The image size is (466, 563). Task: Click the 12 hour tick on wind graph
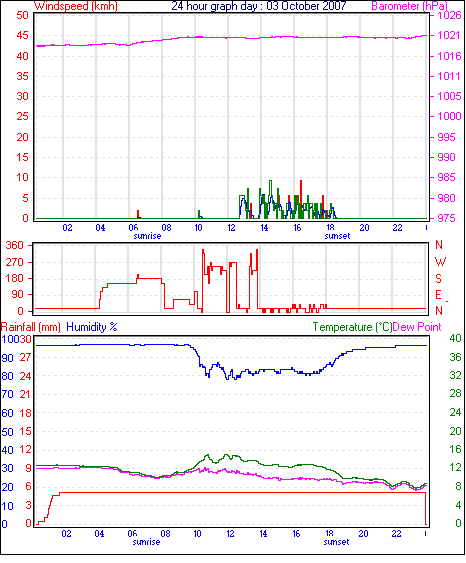coord(231,228)
